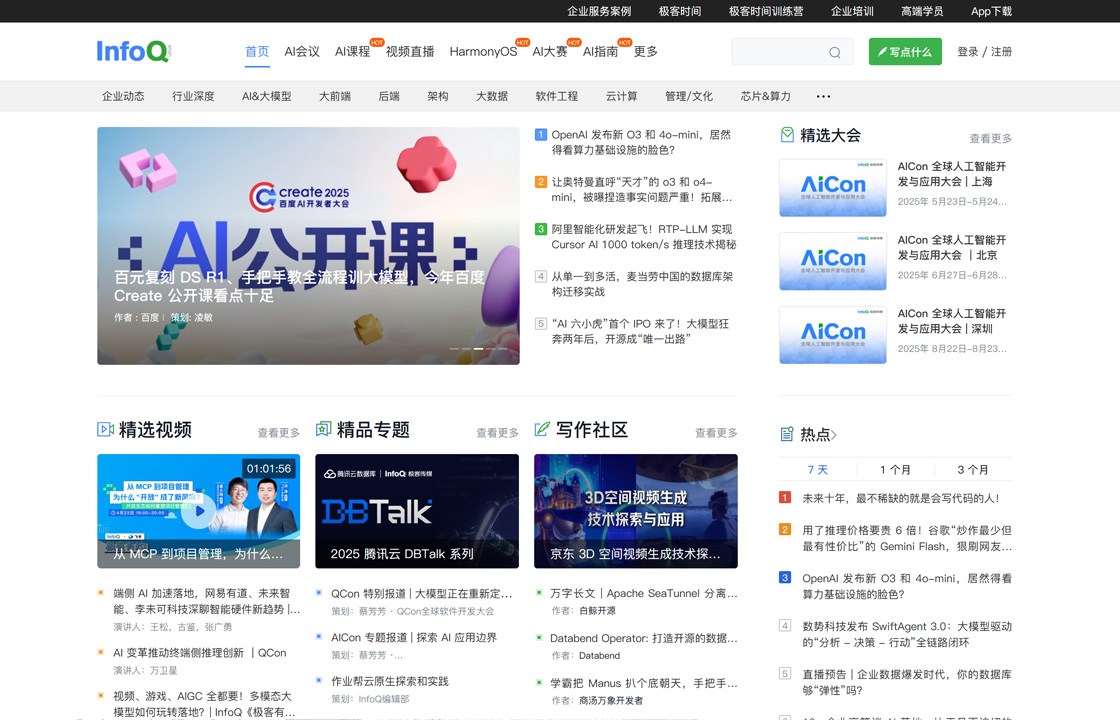Image resolution: width=1120 pixels, height=720 pixels.
Task: Click the 写作社区 pen icon
Action: tap(542, 429)
